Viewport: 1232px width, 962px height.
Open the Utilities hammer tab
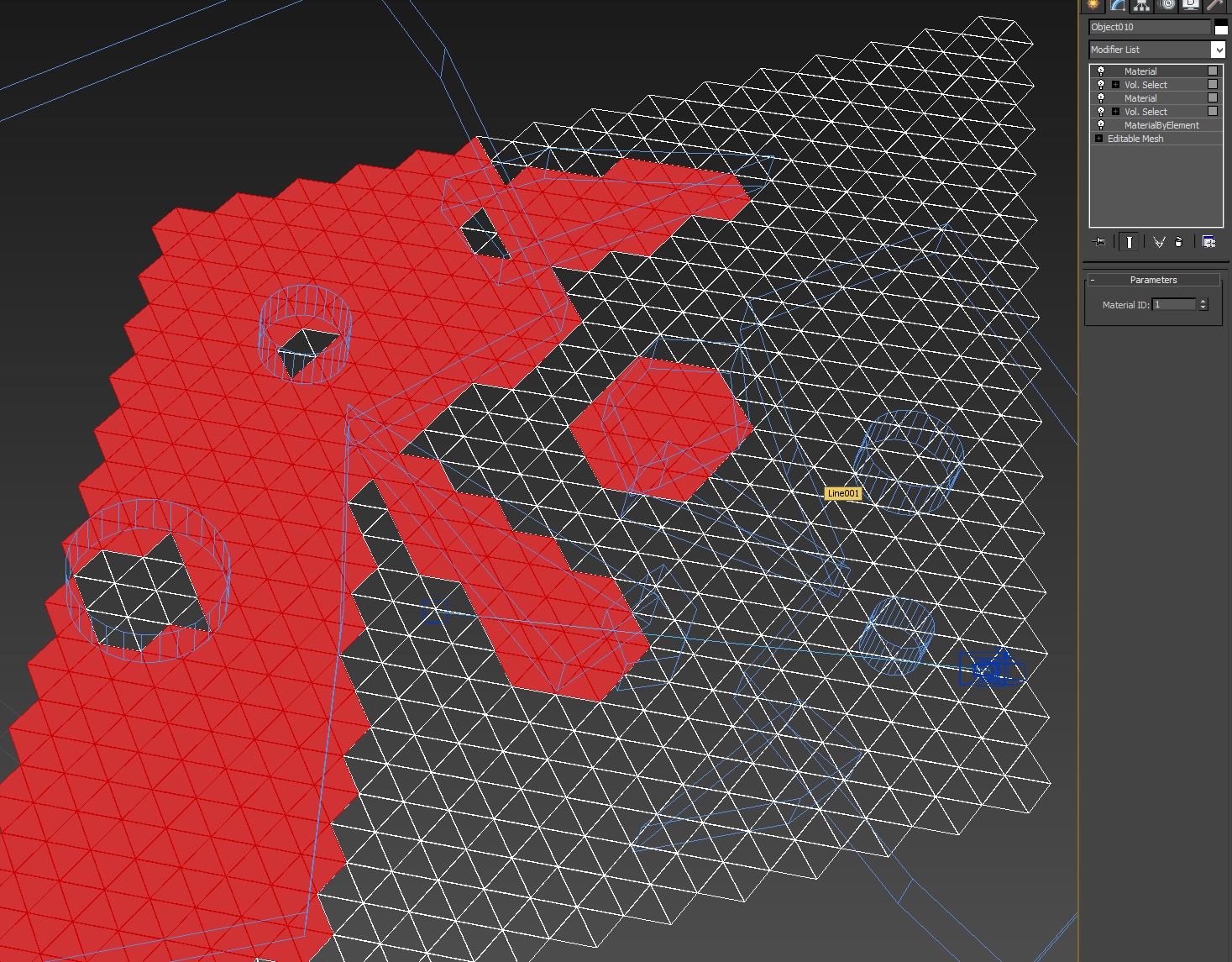pyautogui.click(x=1215, y=5)
